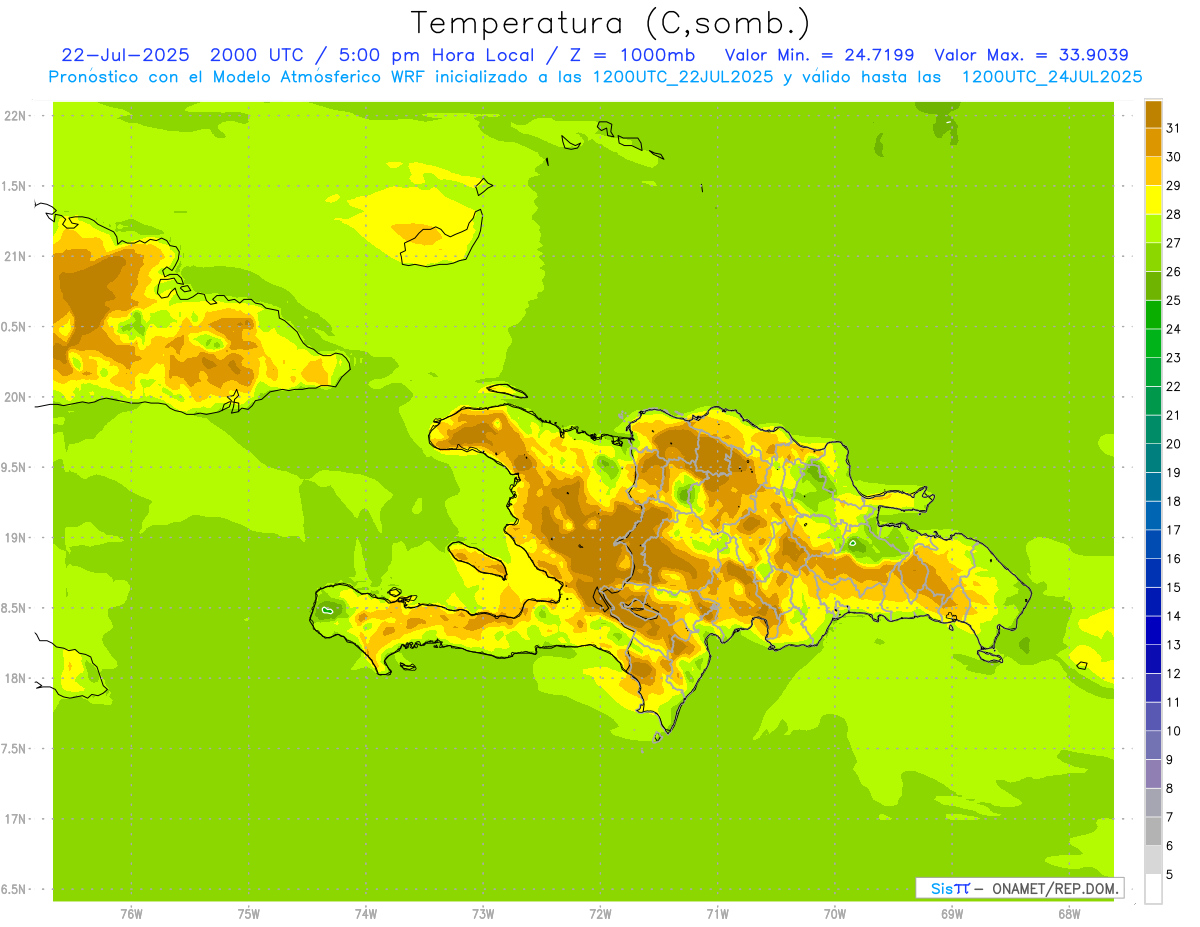Click the "1200UTC_24JUL2025" valid-until time
1200x927 pixels.
click(x=1051, y=77)
